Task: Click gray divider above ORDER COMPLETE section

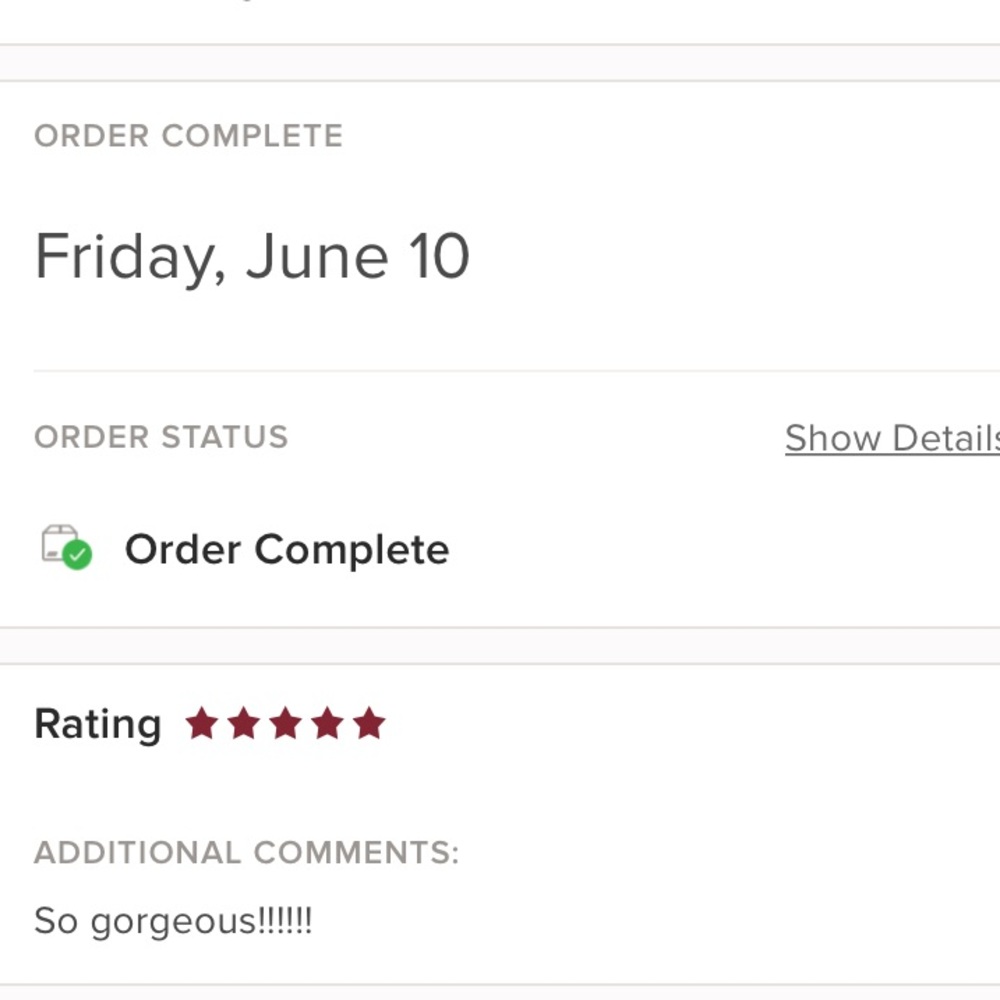Action: [x=500, y=62]
